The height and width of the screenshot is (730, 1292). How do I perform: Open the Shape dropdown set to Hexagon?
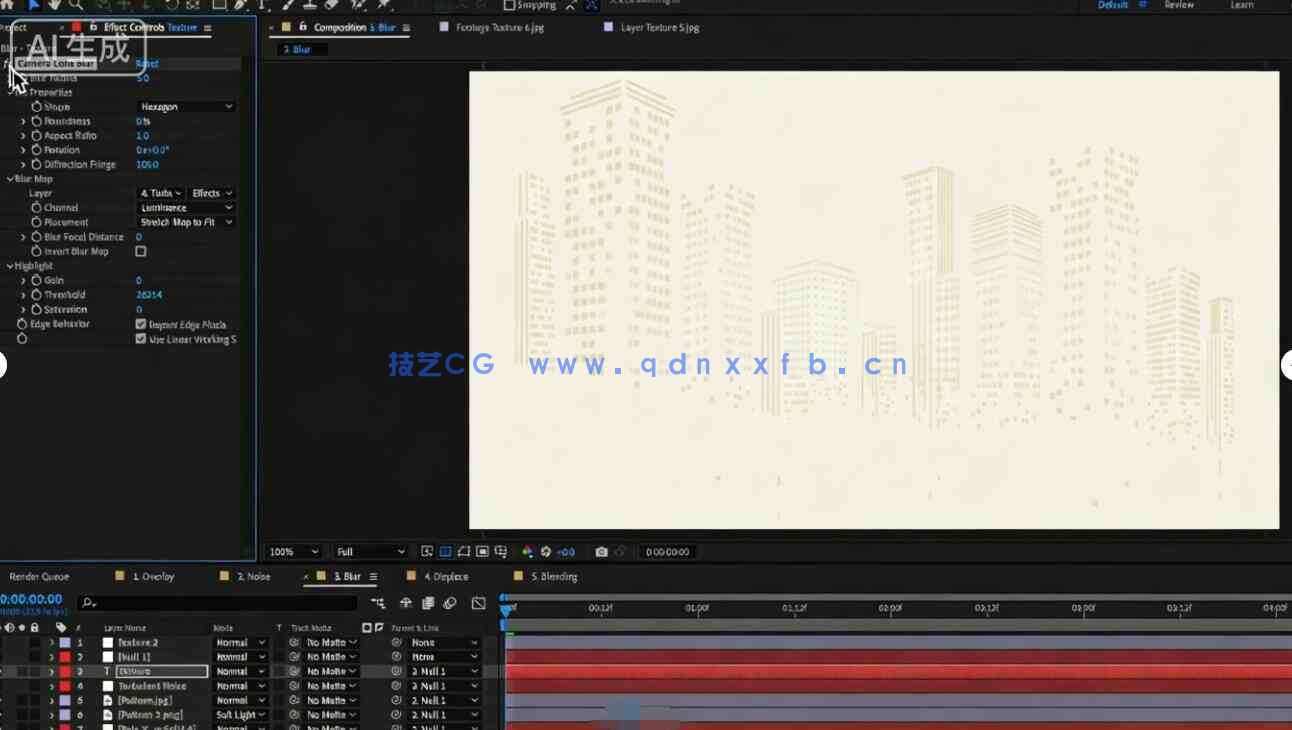(x=186, y=107)
